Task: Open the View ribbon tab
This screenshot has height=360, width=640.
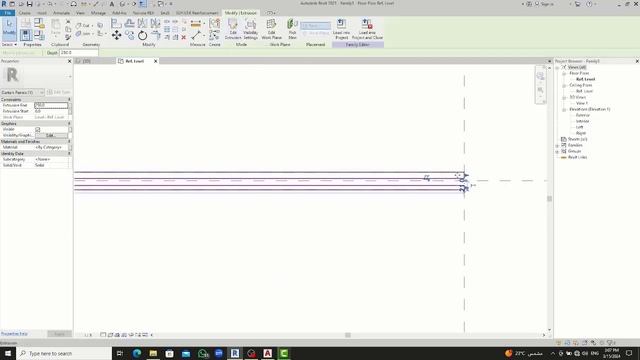Action: pyautogui.click(x=80, y=13)
